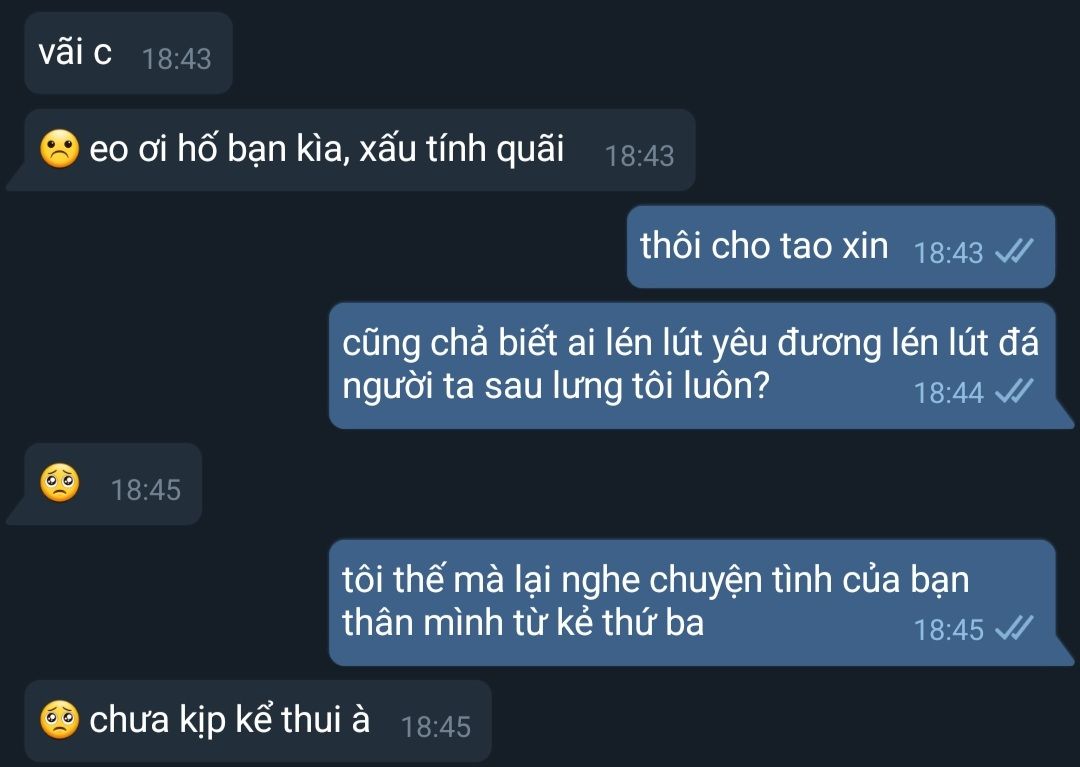Click the 18:43 timestamp on 'vãi c'
This screenshot has height=767, width=1080.
(x=176, y=59)
